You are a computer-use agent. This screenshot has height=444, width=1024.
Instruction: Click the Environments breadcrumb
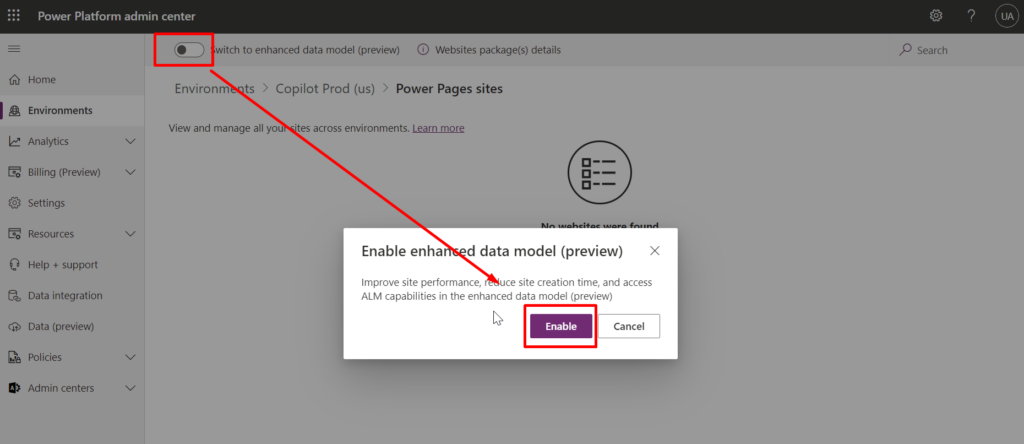[214, 89]
